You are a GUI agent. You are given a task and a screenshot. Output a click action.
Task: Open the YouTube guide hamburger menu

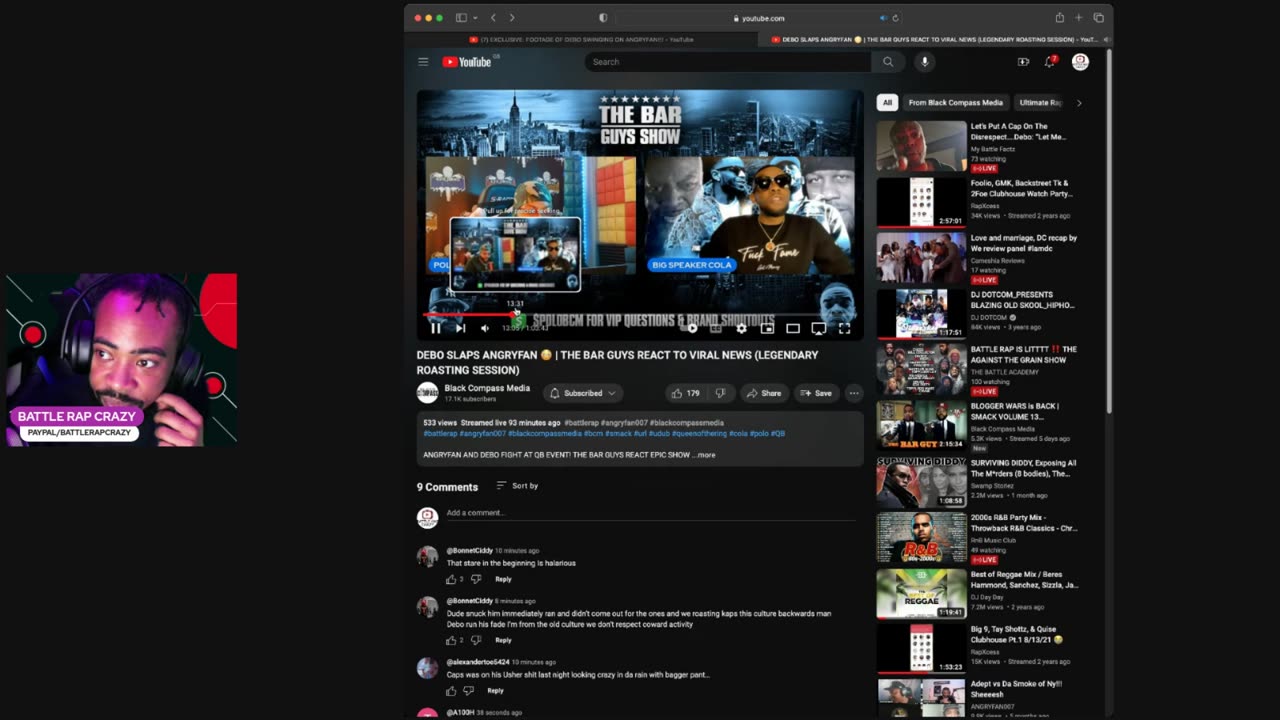pyautogui.click(x=423, y=62)
